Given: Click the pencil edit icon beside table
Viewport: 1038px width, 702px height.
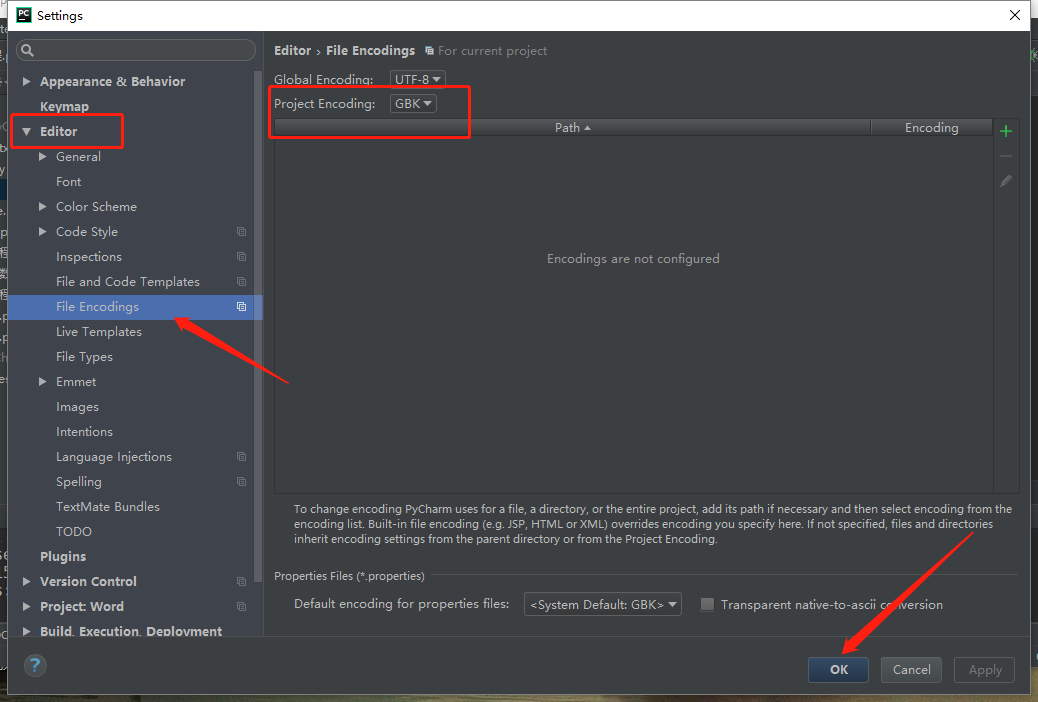Looking at the screenshot, I should (x=1006, y=181).
